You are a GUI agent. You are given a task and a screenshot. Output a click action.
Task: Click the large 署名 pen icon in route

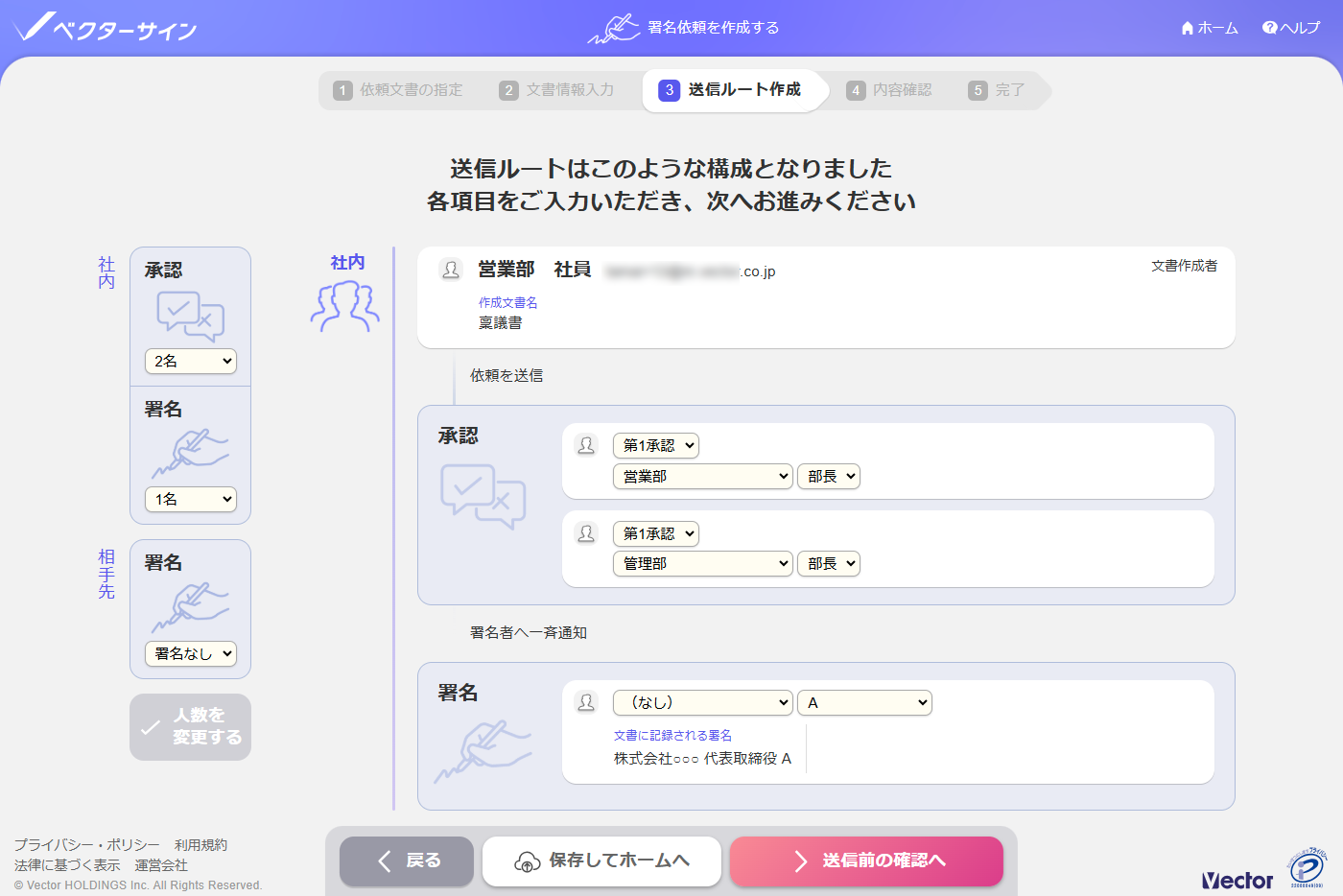coord(483,752)
